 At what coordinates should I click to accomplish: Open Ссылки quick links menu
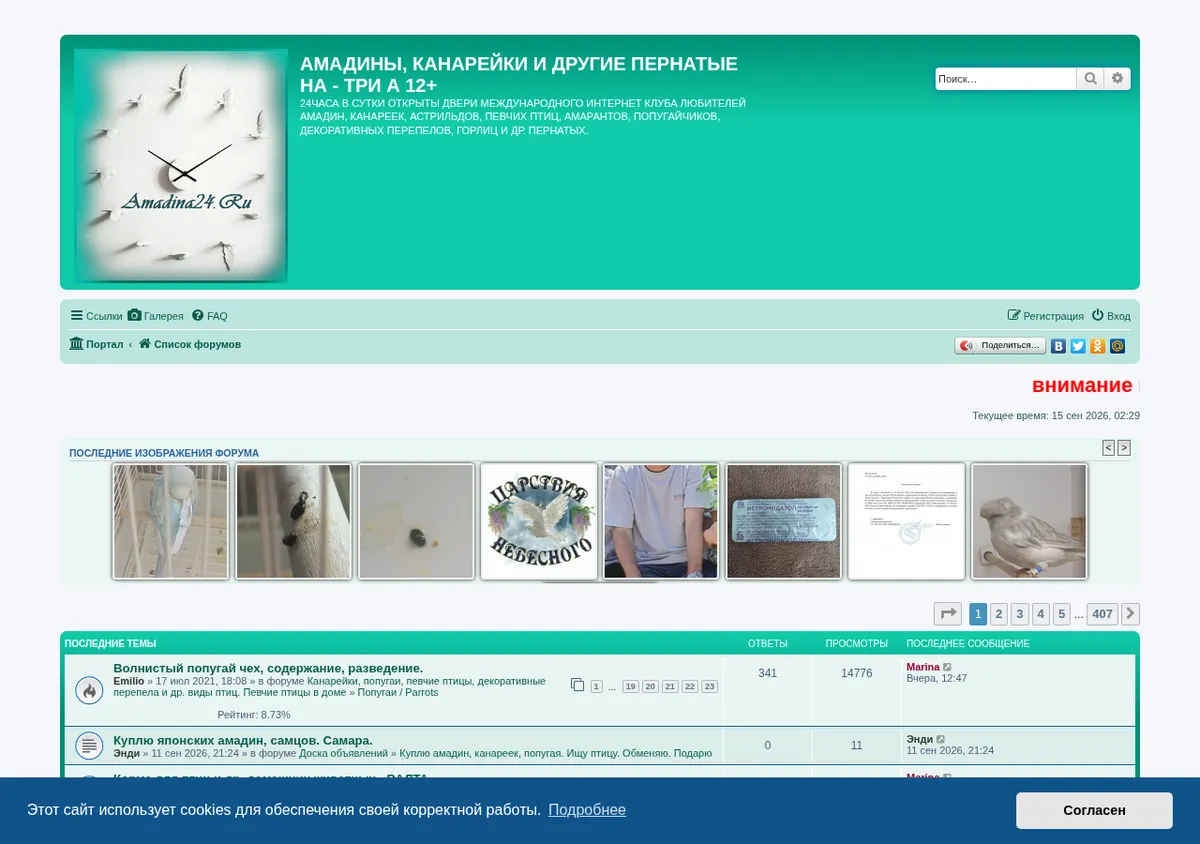pyautogui.click(x=96, y=316)
